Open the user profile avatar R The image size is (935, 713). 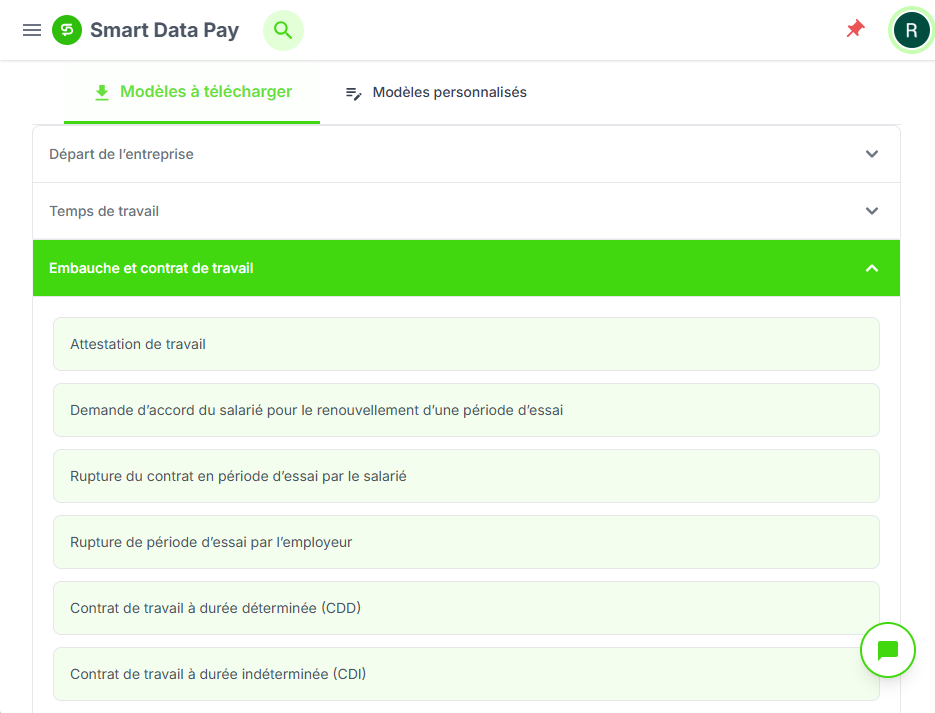coord(911,30)
